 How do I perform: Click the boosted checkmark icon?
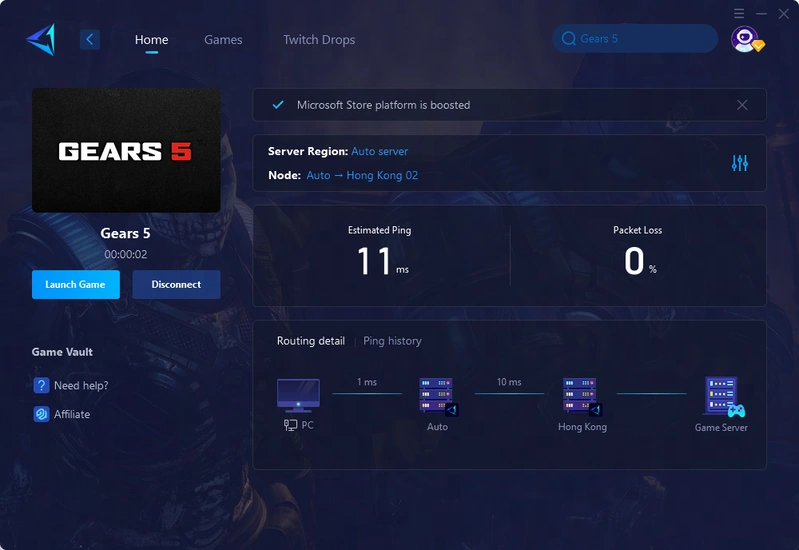click(x=278, y=105)
